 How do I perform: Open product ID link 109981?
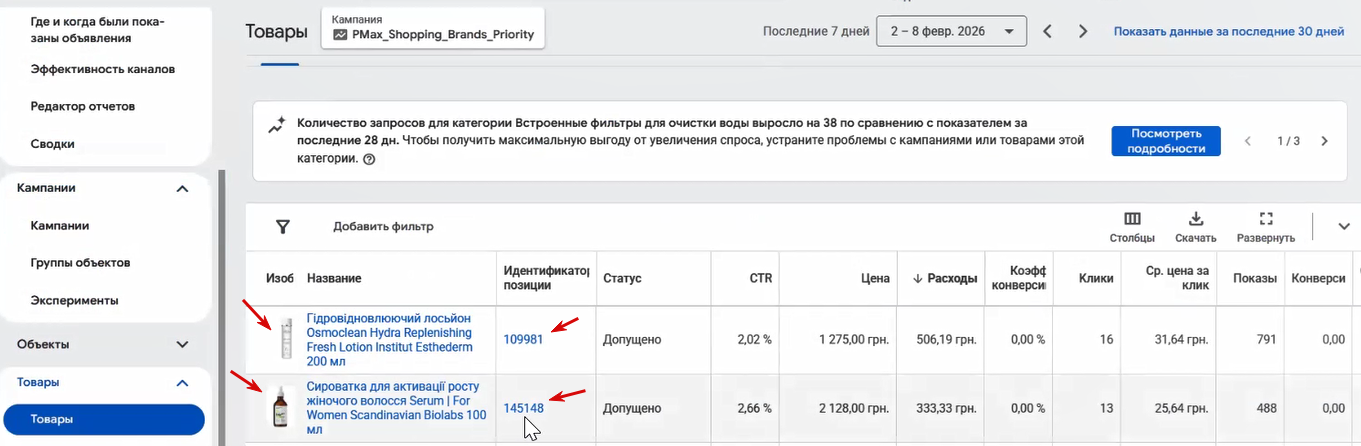pyautogui.click(x=523, y=339)
